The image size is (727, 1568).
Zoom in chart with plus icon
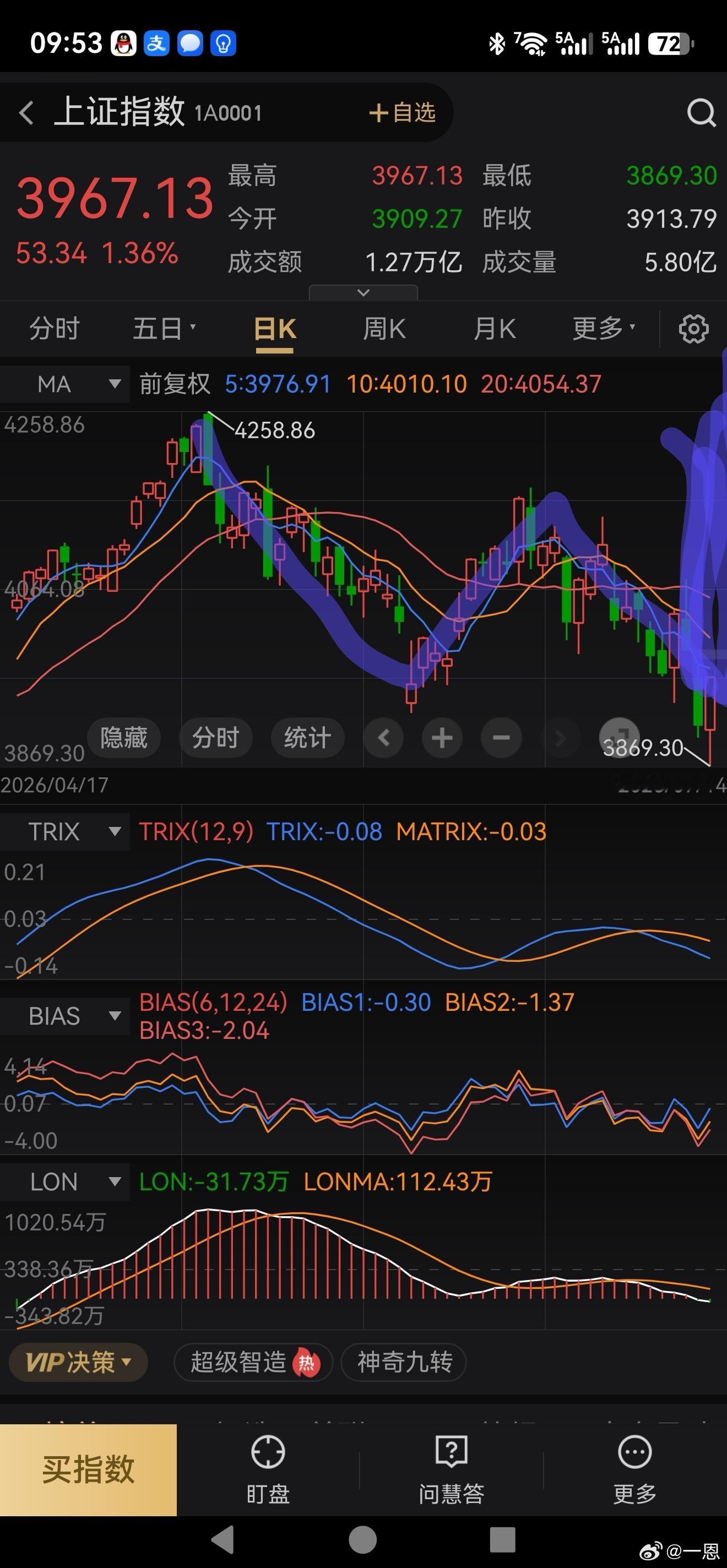click(442, 738)
